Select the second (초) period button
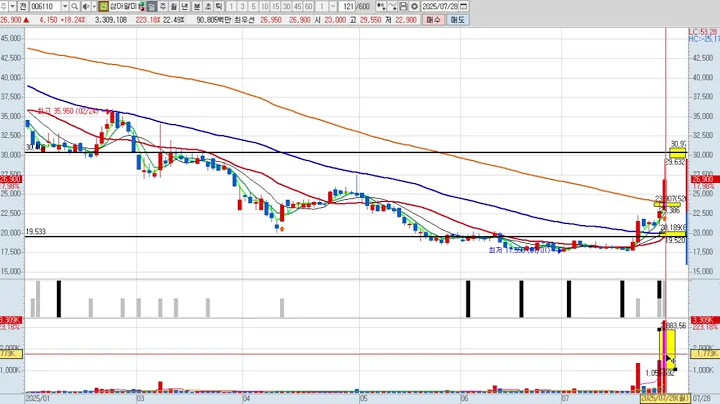The height and width of the screenshot is (404, 720). pyautogui.click(x=208, y=6)
